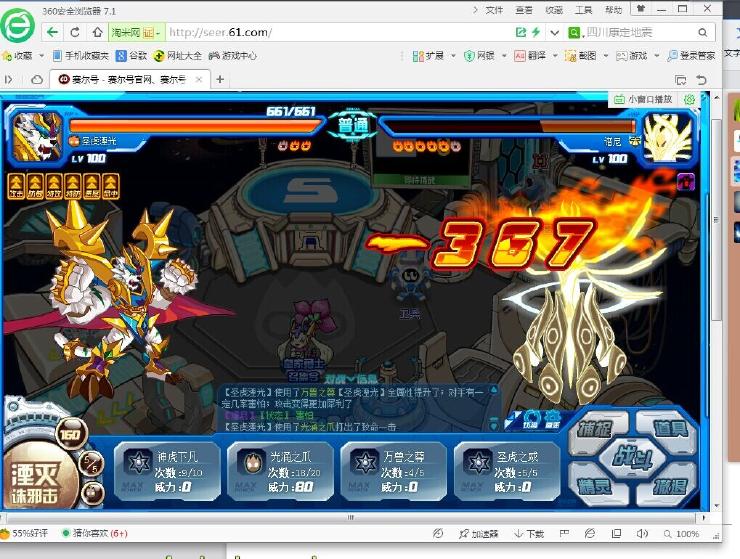Click the 命中 buff icon
Viewport: 740px width, 559px height.
click(x=111, y=186)
